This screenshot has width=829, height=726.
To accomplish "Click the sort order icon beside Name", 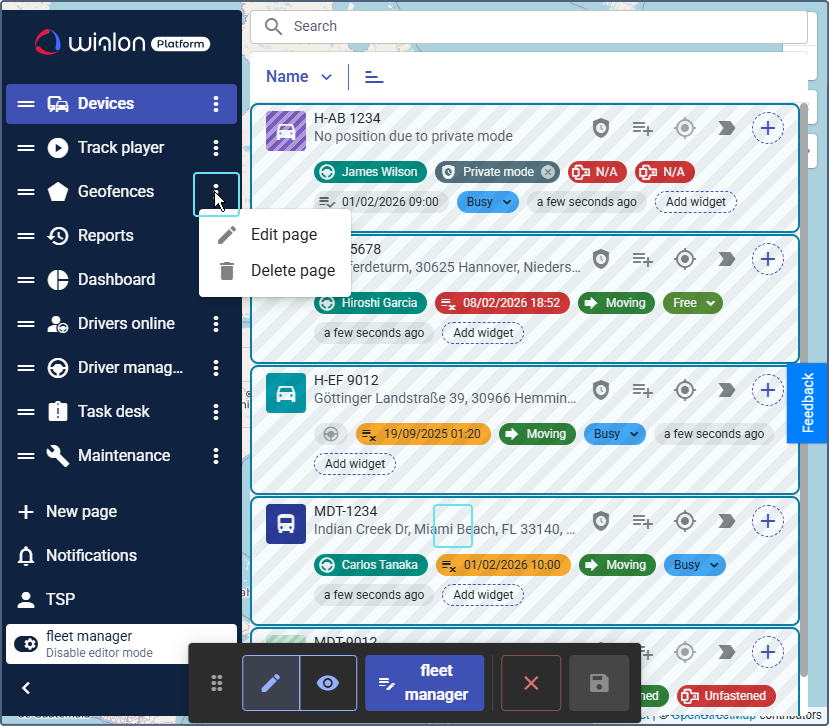I will click(374, 77).
